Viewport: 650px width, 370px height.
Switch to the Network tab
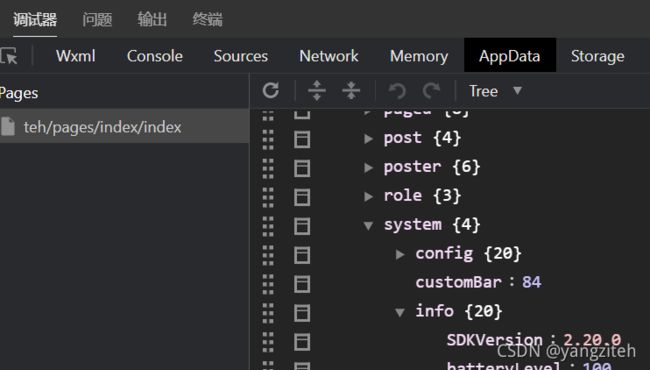click(x=329, y=56)
